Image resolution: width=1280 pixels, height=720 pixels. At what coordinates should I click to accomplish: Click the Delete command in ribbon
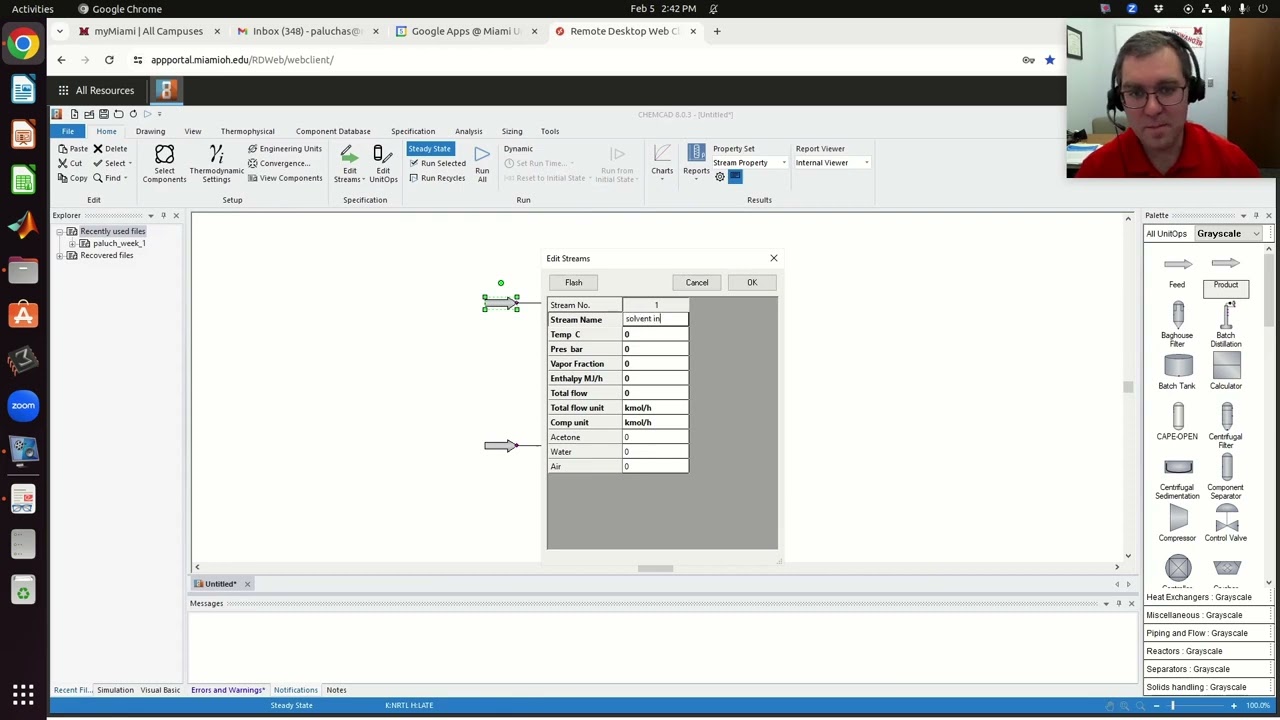tap(110, 149)
